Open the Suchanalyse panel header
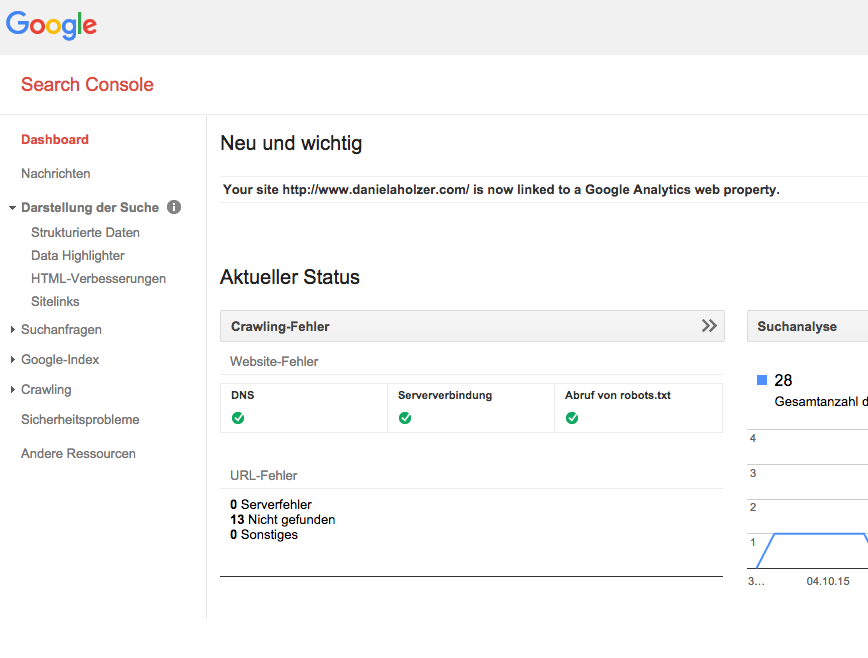This screenshot has width=868, height=658. click(808, 326)
